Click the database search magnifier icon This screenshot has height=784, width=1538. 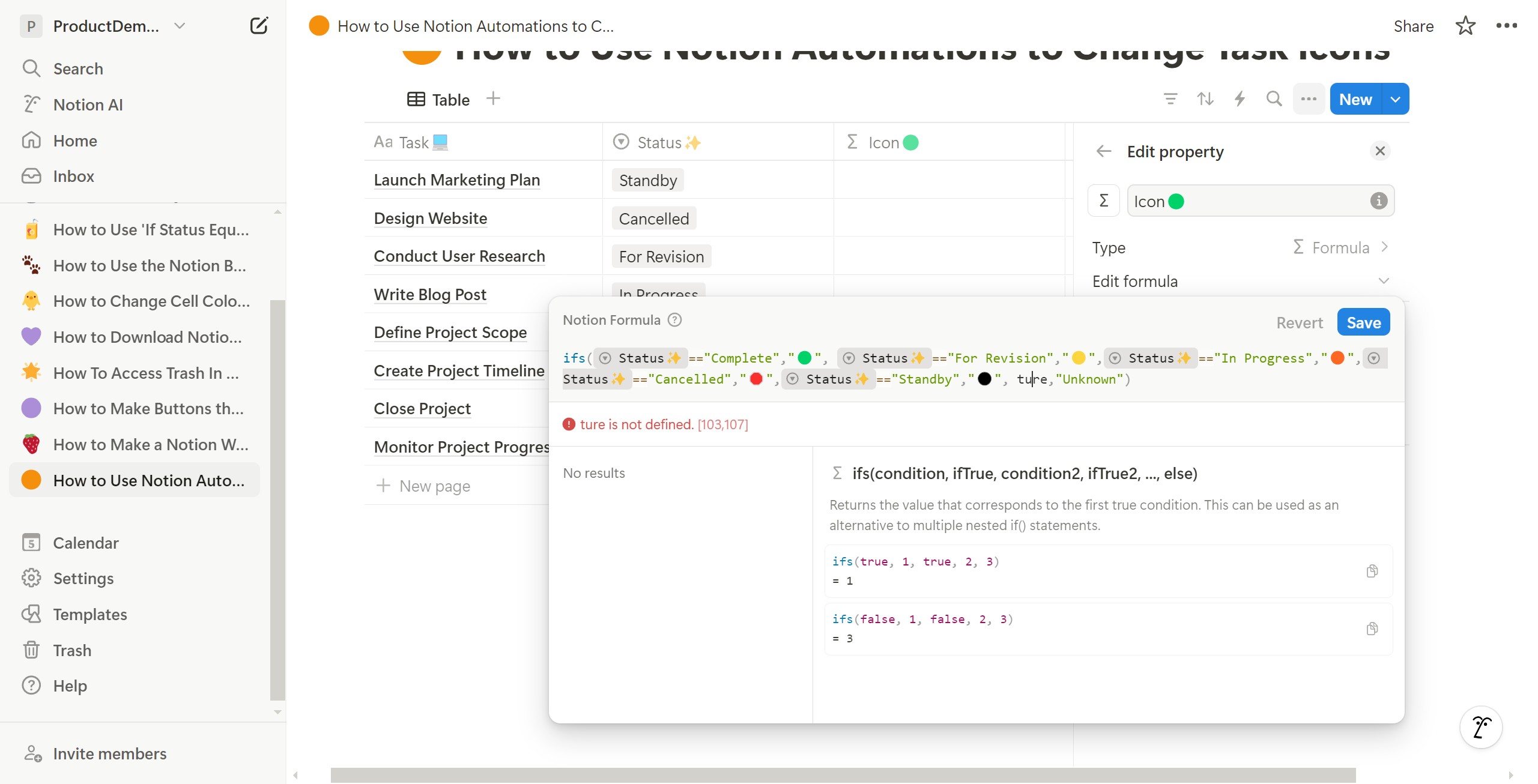click(x=1274, y=98)
